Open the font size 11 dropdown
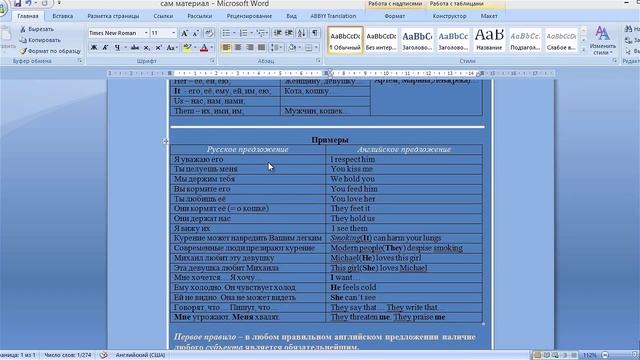This screenshot has width=640, height=360. point(173,33)
